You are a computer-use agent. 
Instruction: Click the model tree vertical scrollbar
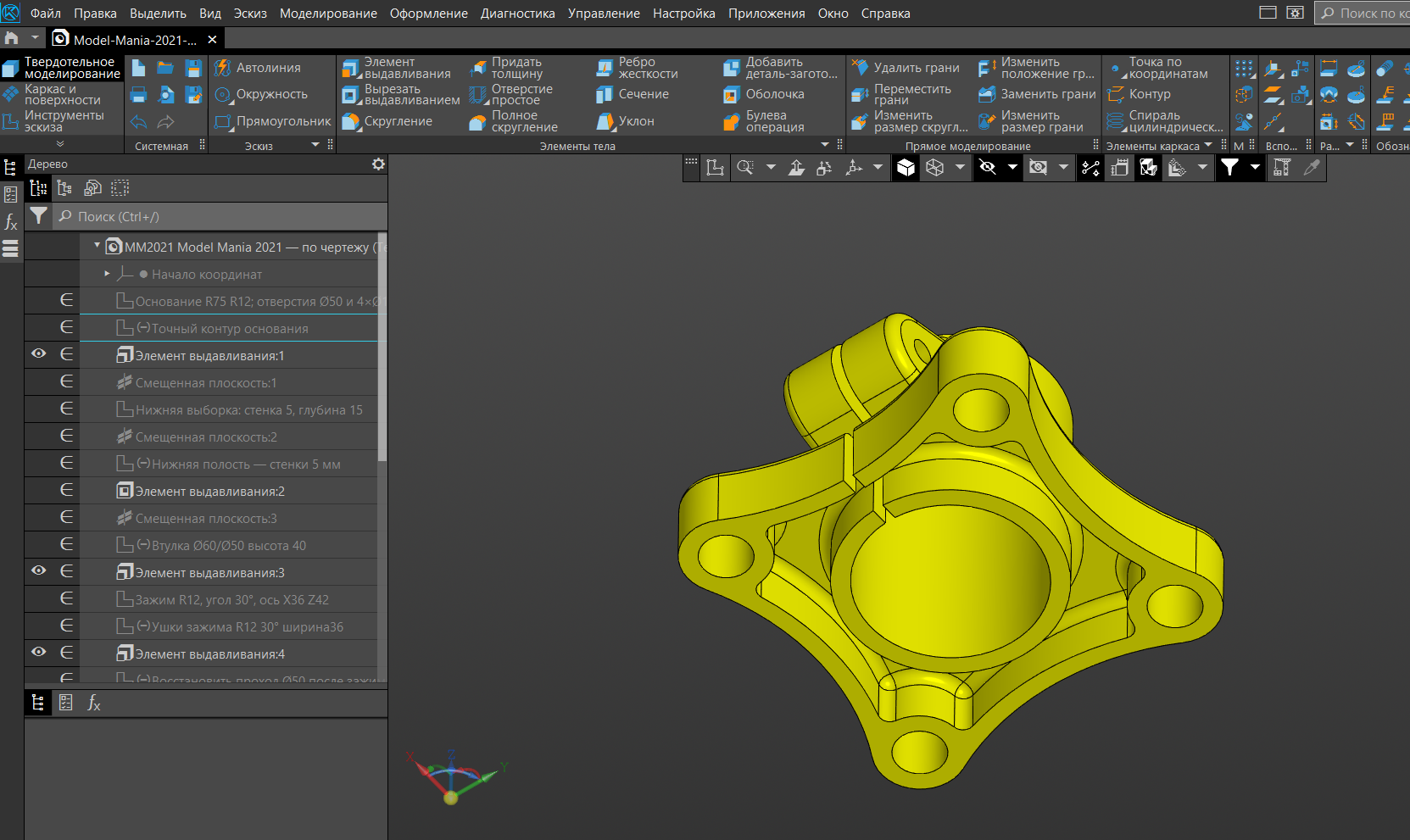tap(382, 348)
